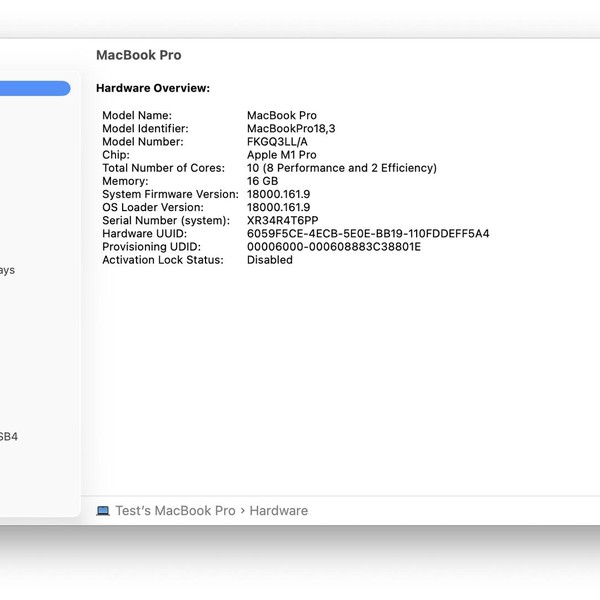Screen dimensions: 600x600
Task: Click Model Identifier value MacBookPro18,3
Action: coord(291,129)
